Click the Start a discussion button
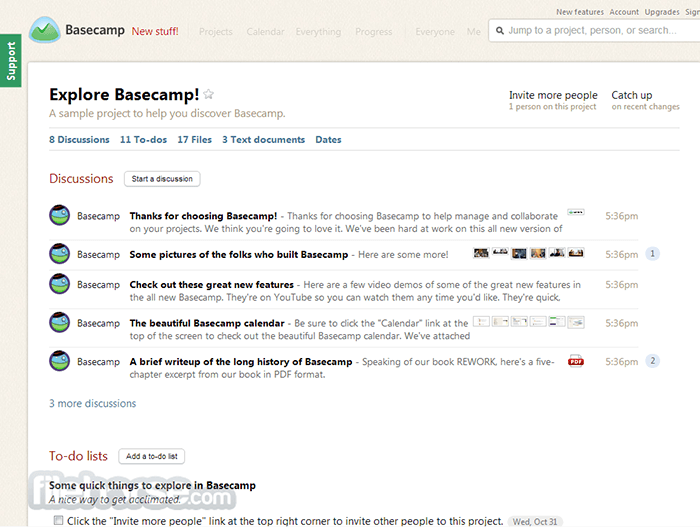Image resolution: width=700 pixels, height=527 pixels. click(162, 179)
